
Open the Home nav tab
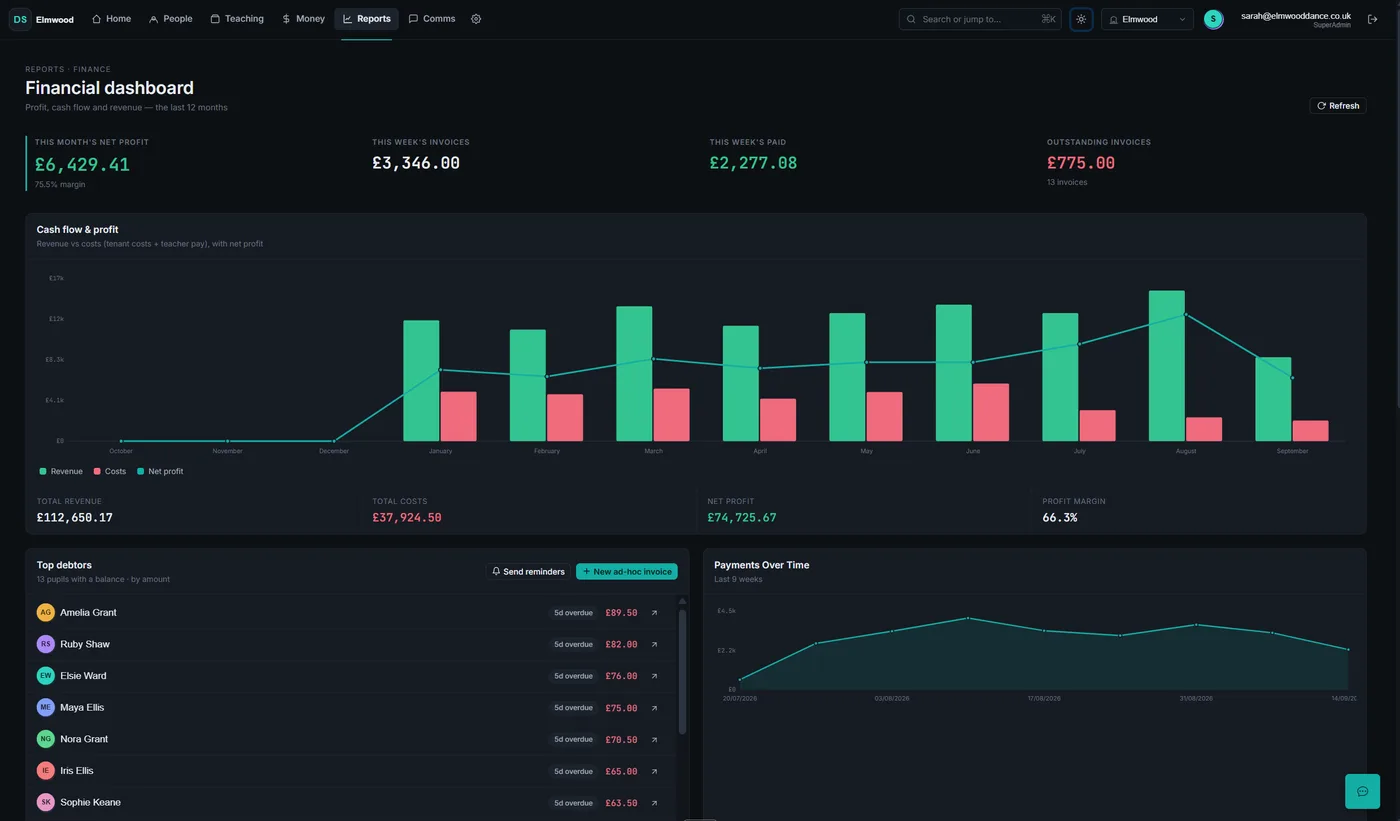[111, 19]
